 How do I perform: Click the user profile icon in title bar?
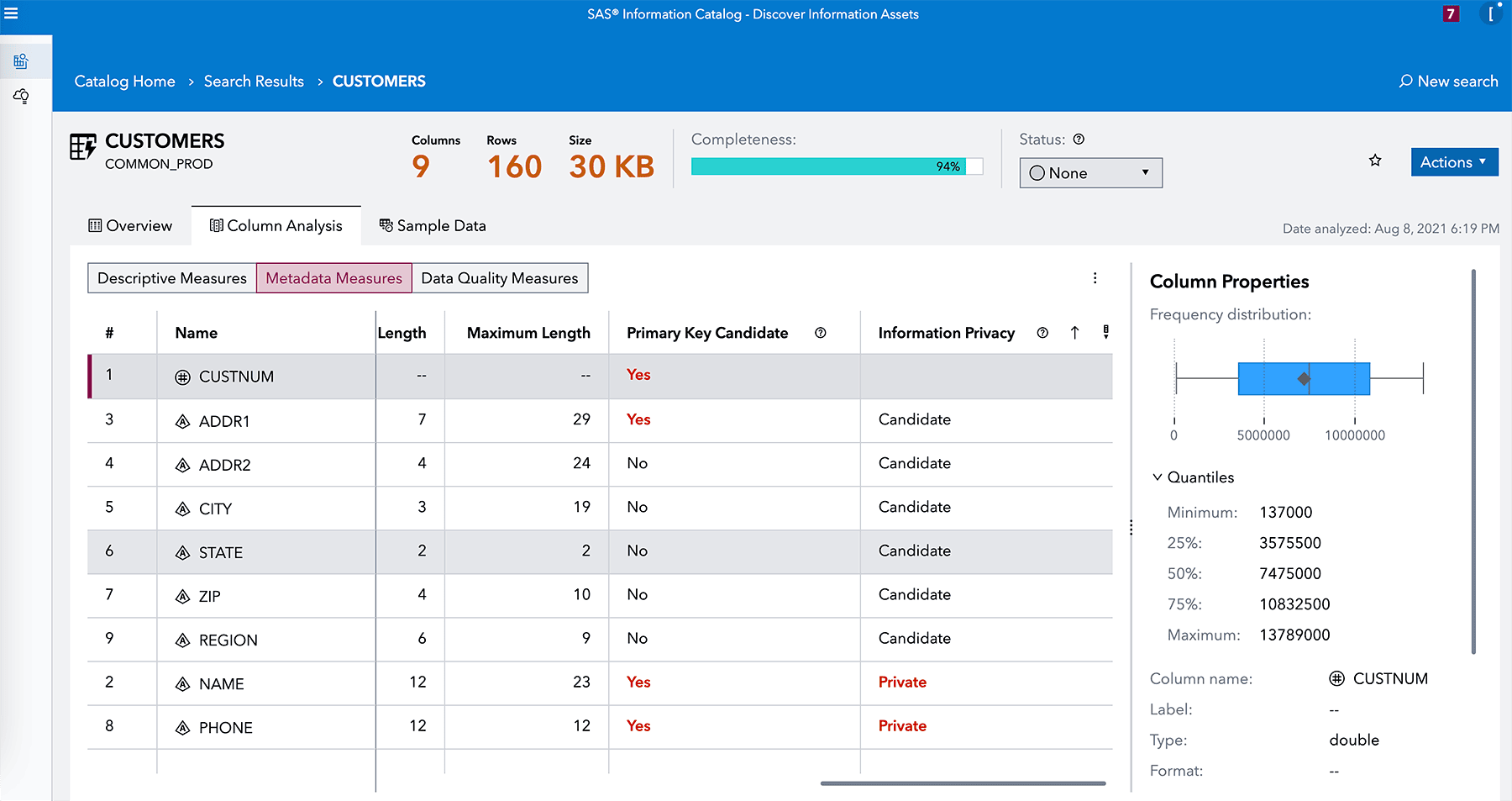[1492, 13]
